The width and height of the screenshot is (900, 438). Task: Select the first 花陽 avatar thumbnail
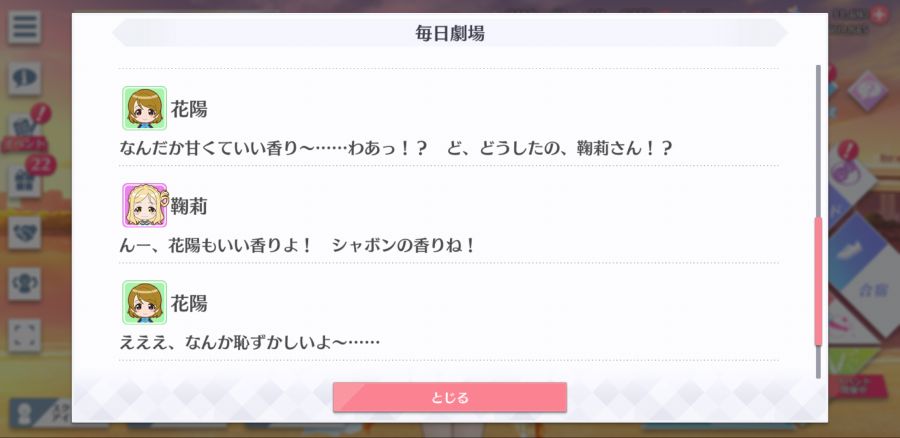click(x=145, y=108)
